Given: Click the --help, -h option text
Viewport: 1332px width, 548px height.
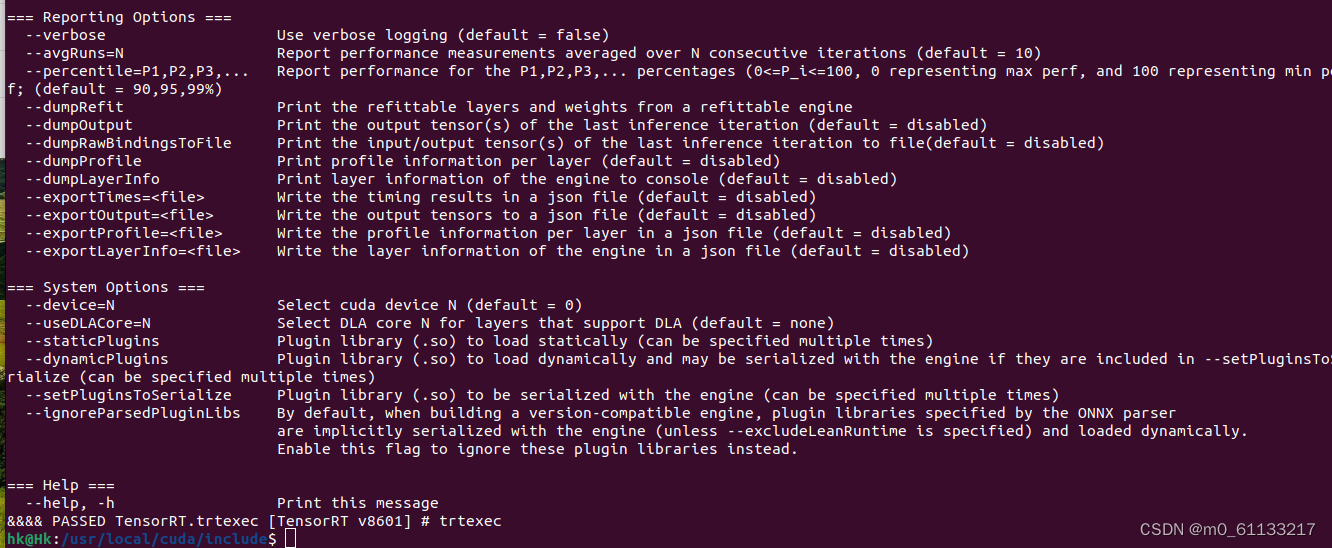Looking at the screenshot, I should coord(70,503).
